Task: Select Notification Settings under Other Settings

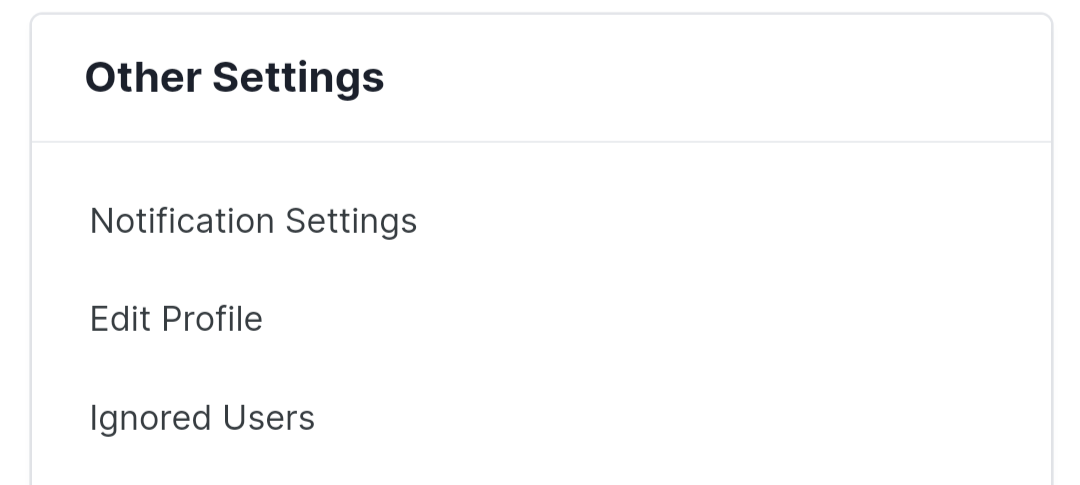Action: [x=253, y=222]
